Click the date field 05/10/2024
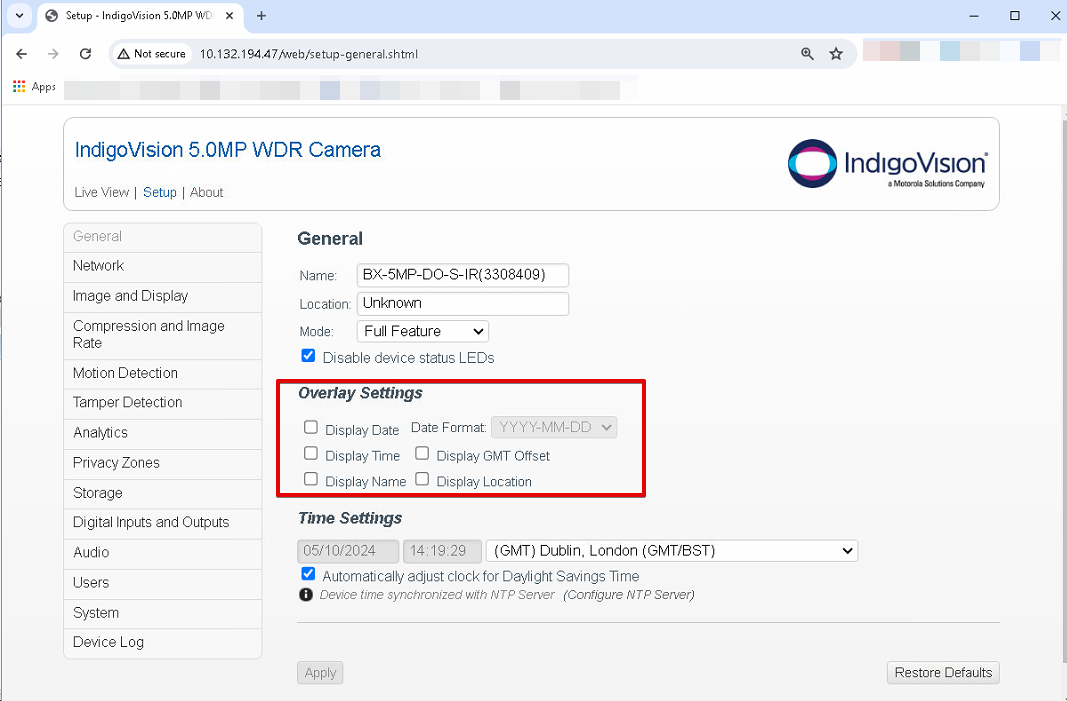 pyautogui.click(x=348, y=551)
